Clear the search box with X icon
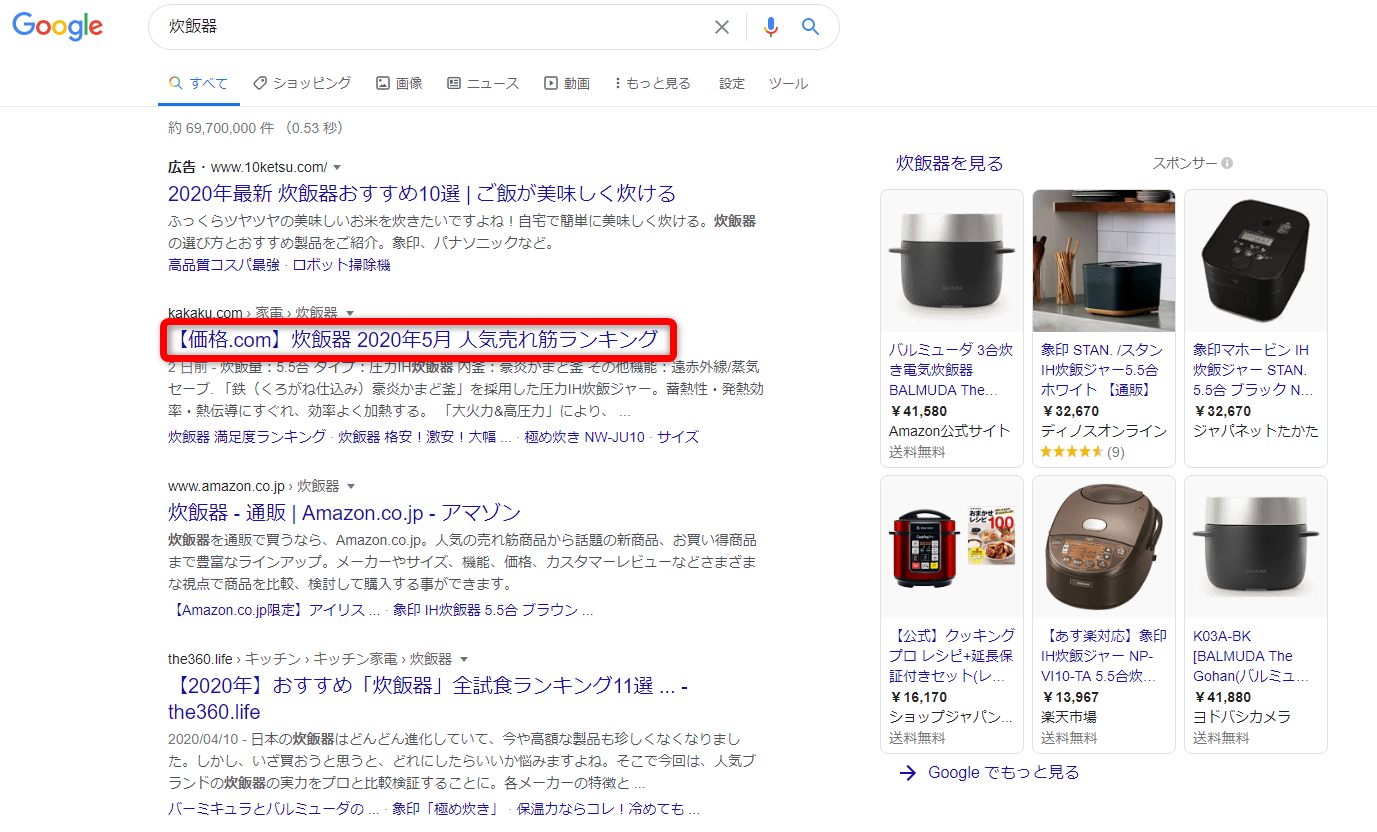 pos(721,27)
